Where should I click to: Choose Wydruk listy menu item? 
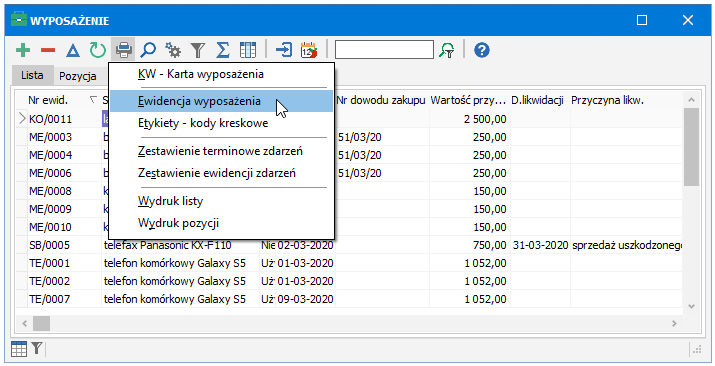coord(222,201)
